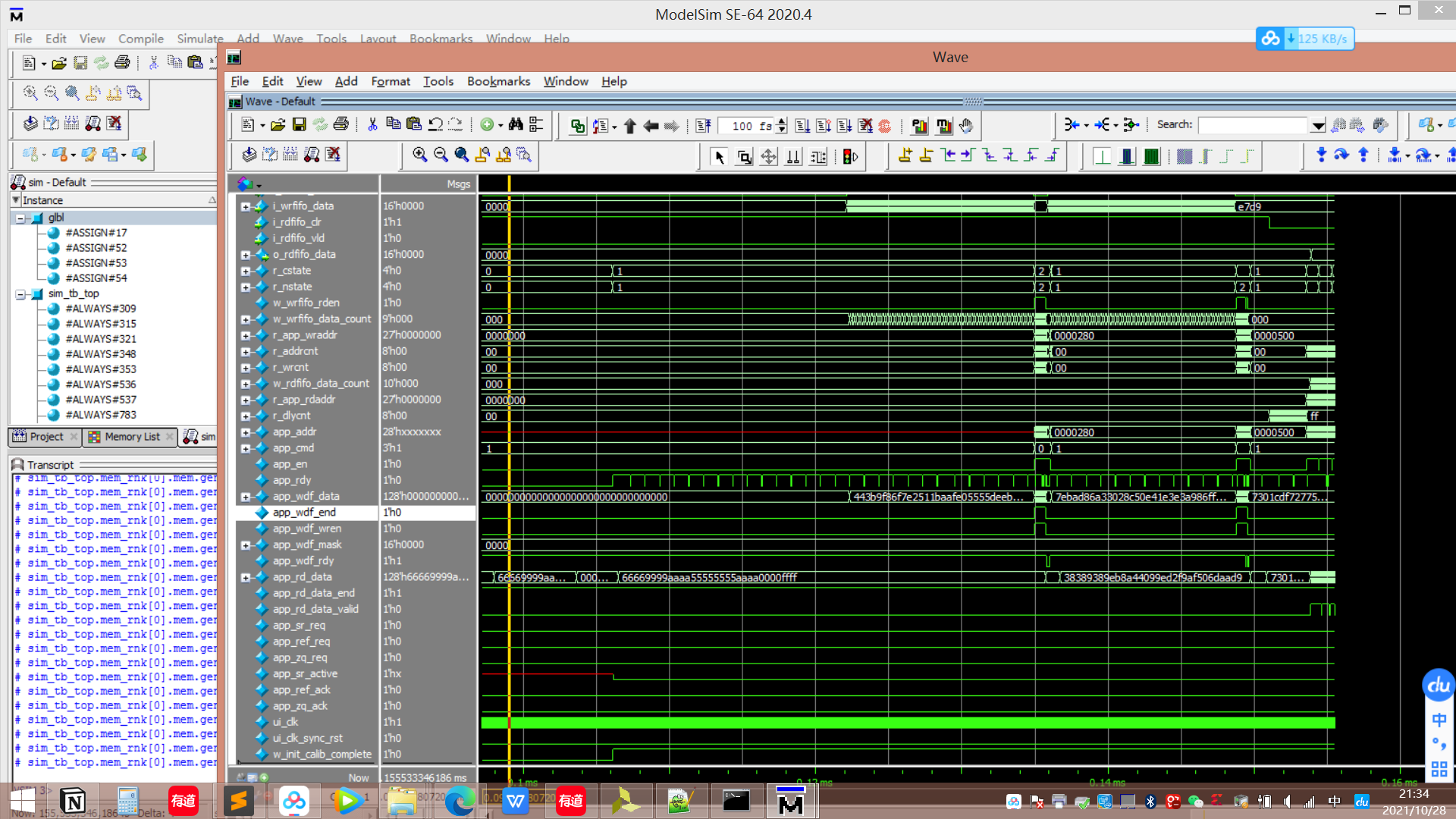Click the Zoom Full icon in Wave toolbar
The height and width of the screenshot is (819, 1456).
pyautogui.click(x=461, y=155)
